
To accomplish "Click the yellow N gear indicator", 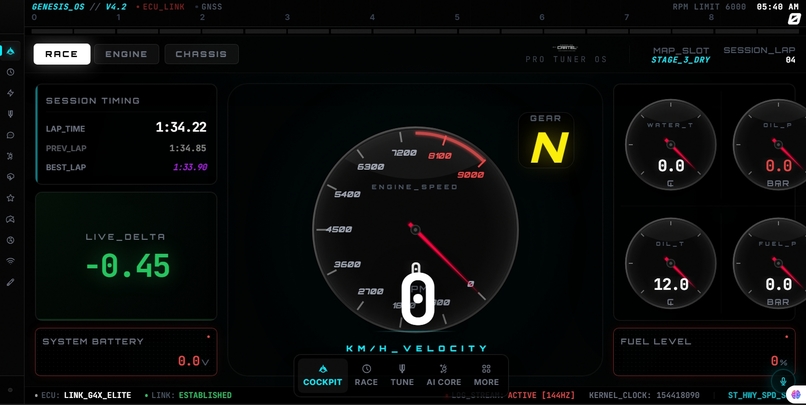I will [x=549, y=148].
